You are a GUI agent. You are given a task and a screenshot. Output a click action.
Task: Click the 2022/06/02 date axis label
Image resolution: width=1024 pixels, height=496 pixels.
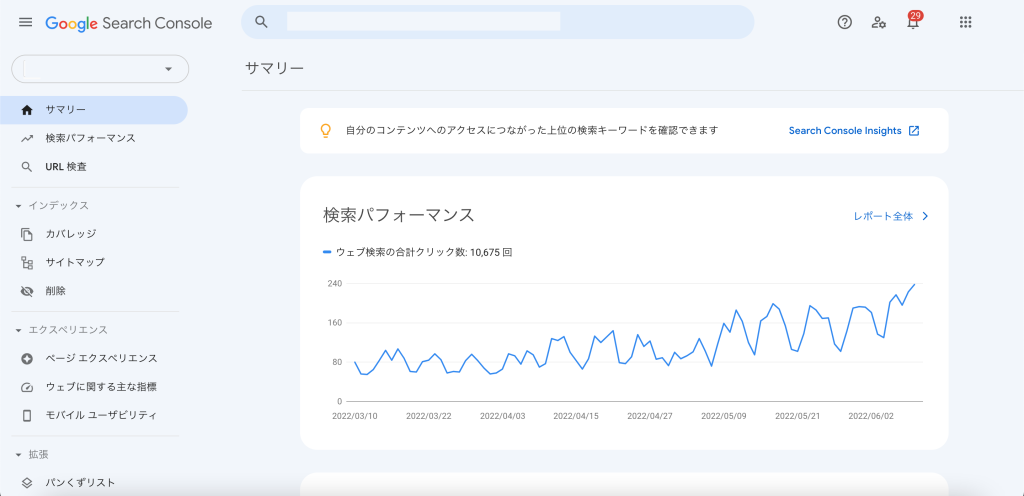[x=871, y=416]
